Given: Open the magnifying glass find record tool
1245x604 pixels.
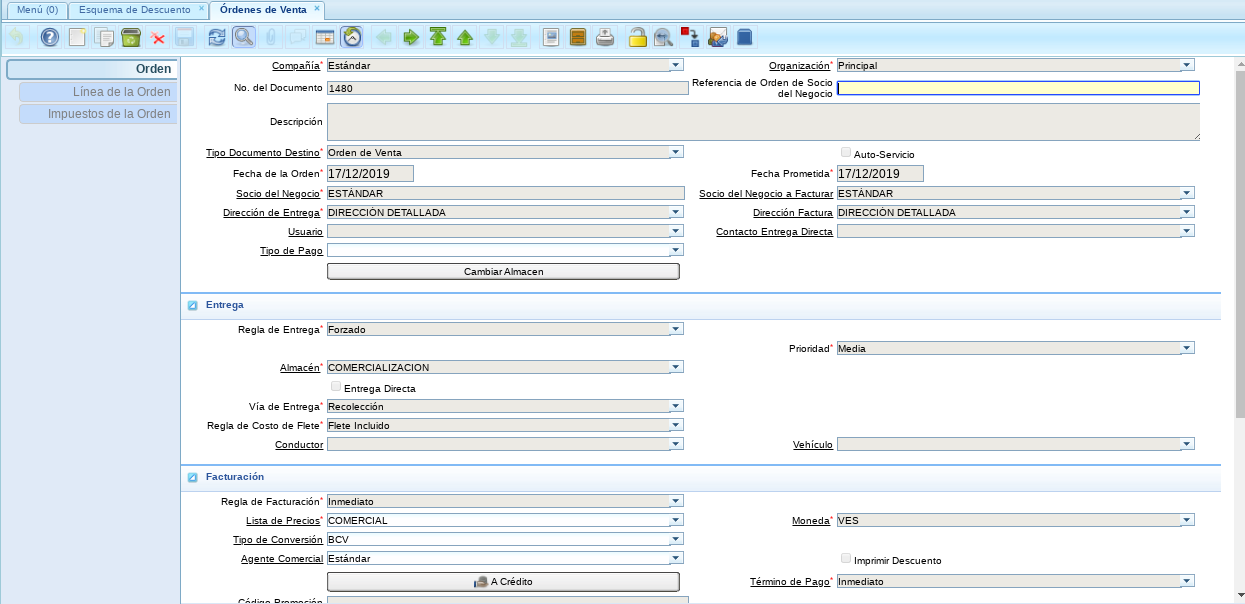Looking at the screenshot, I should click(x=243, y=38).
